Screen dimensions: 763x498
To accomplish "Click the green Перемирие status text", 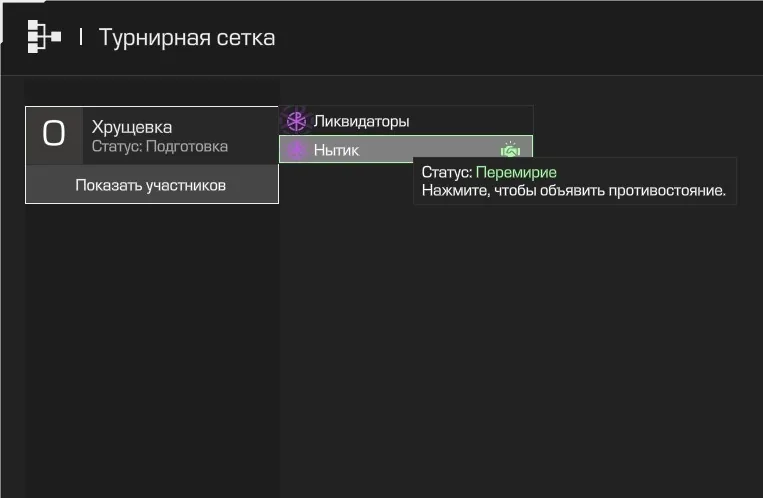I will coord(516,172).
